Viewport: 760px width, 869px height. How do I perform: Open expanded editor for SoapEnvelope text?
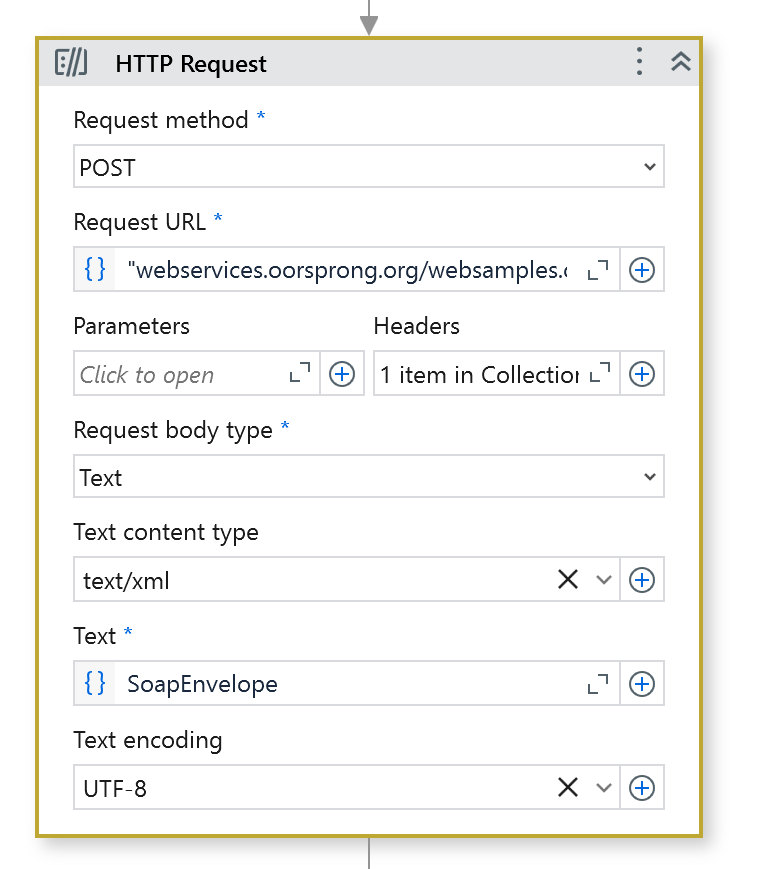tap(598, 684)
